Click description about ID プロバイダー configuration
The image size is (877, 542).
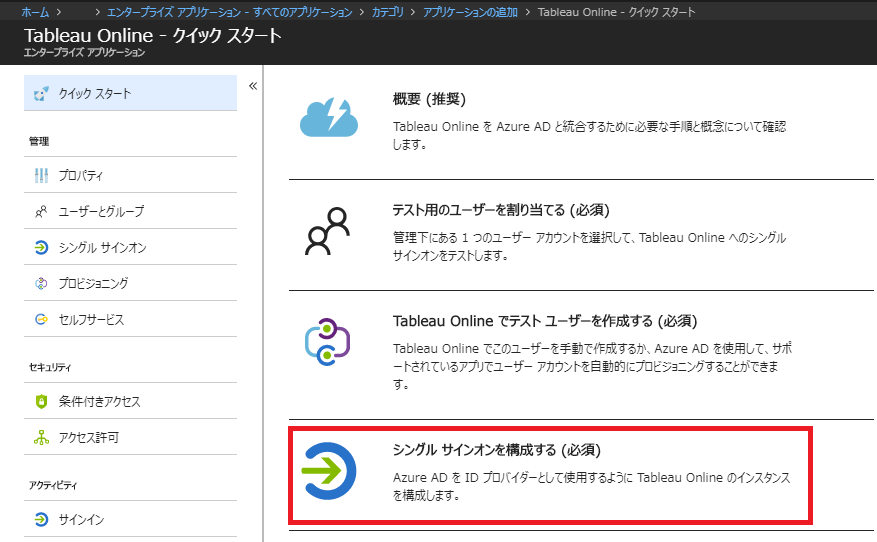592,486
